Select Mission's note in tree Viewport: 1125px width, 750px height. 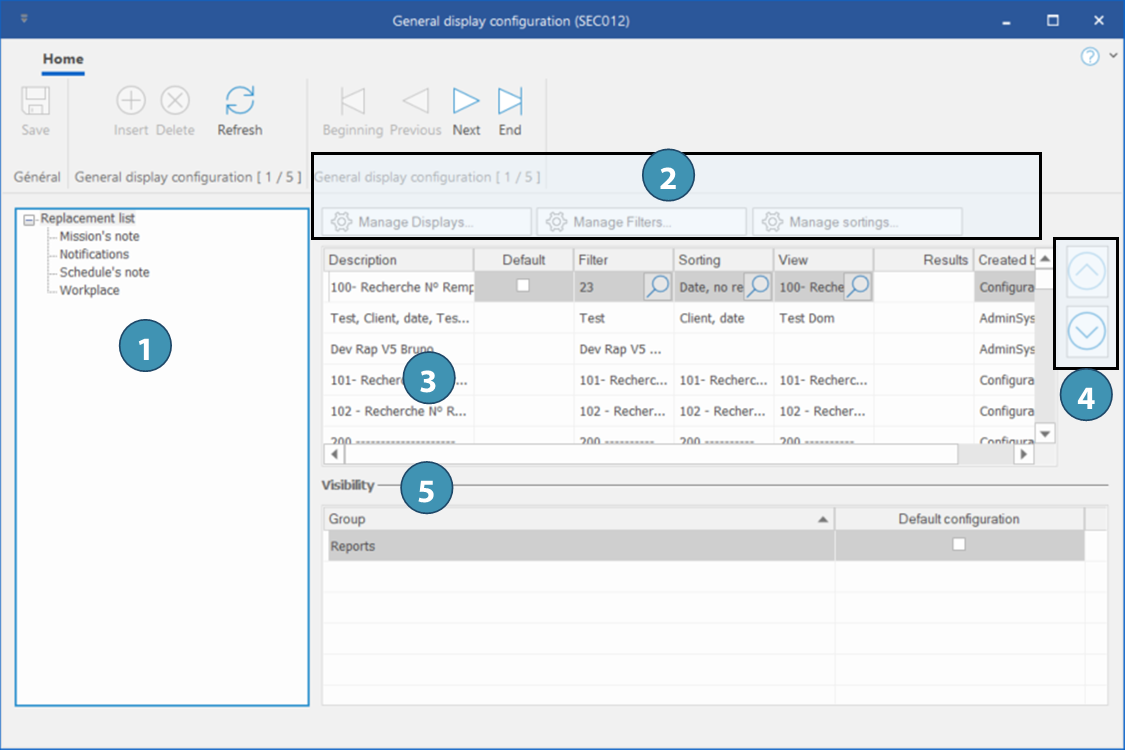pyautogui.click(x=99, y=237)
